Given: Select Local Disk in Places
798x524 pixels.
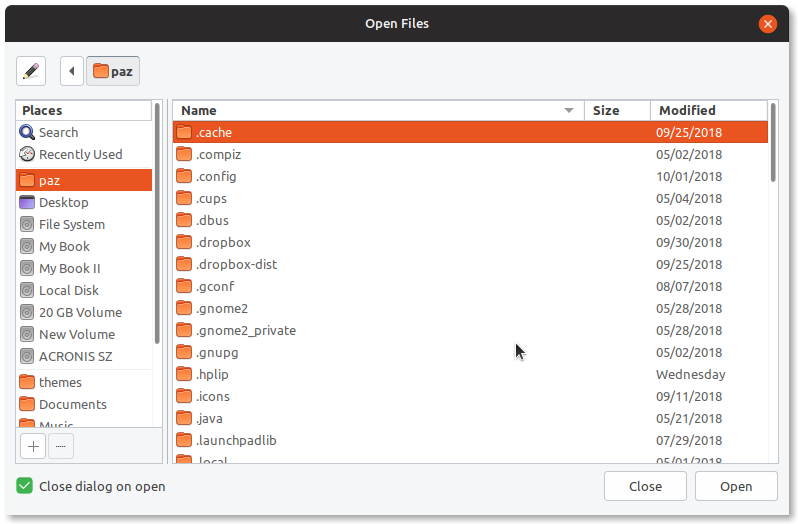Looking at the screenshot, I should 84,290.
